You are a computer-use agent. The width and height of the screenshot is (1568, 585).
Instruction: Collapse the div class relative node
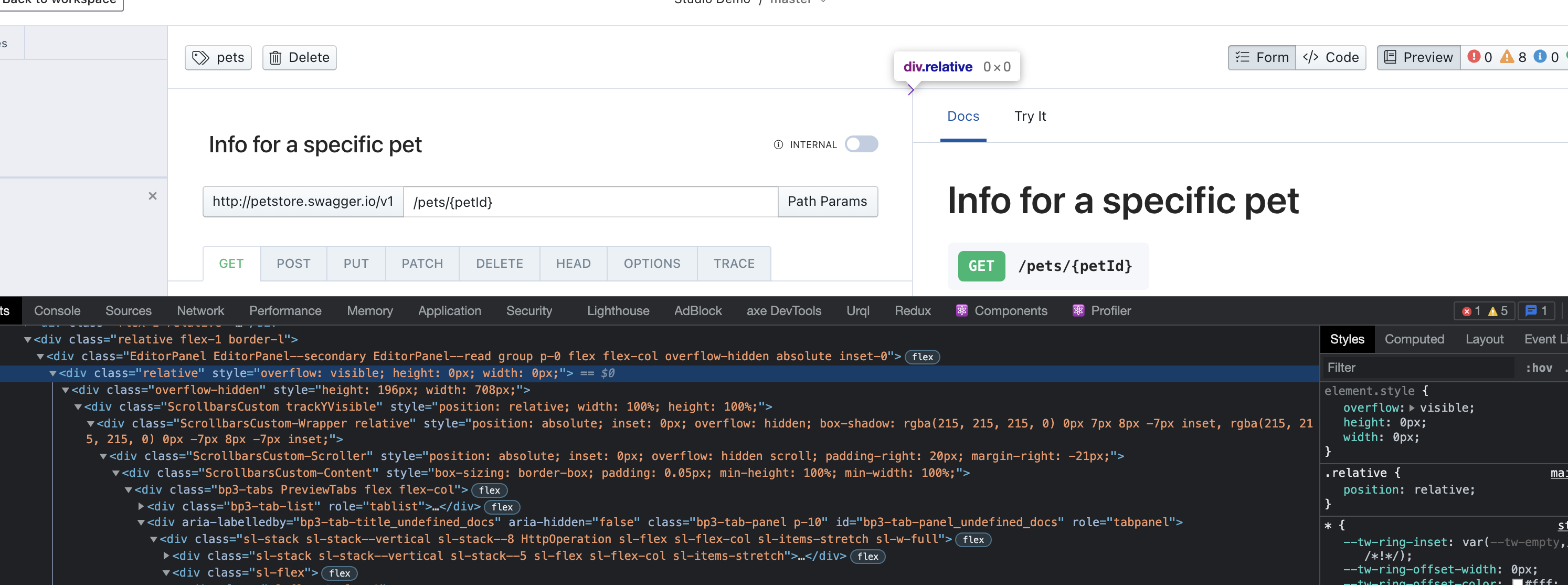point(53,373)
